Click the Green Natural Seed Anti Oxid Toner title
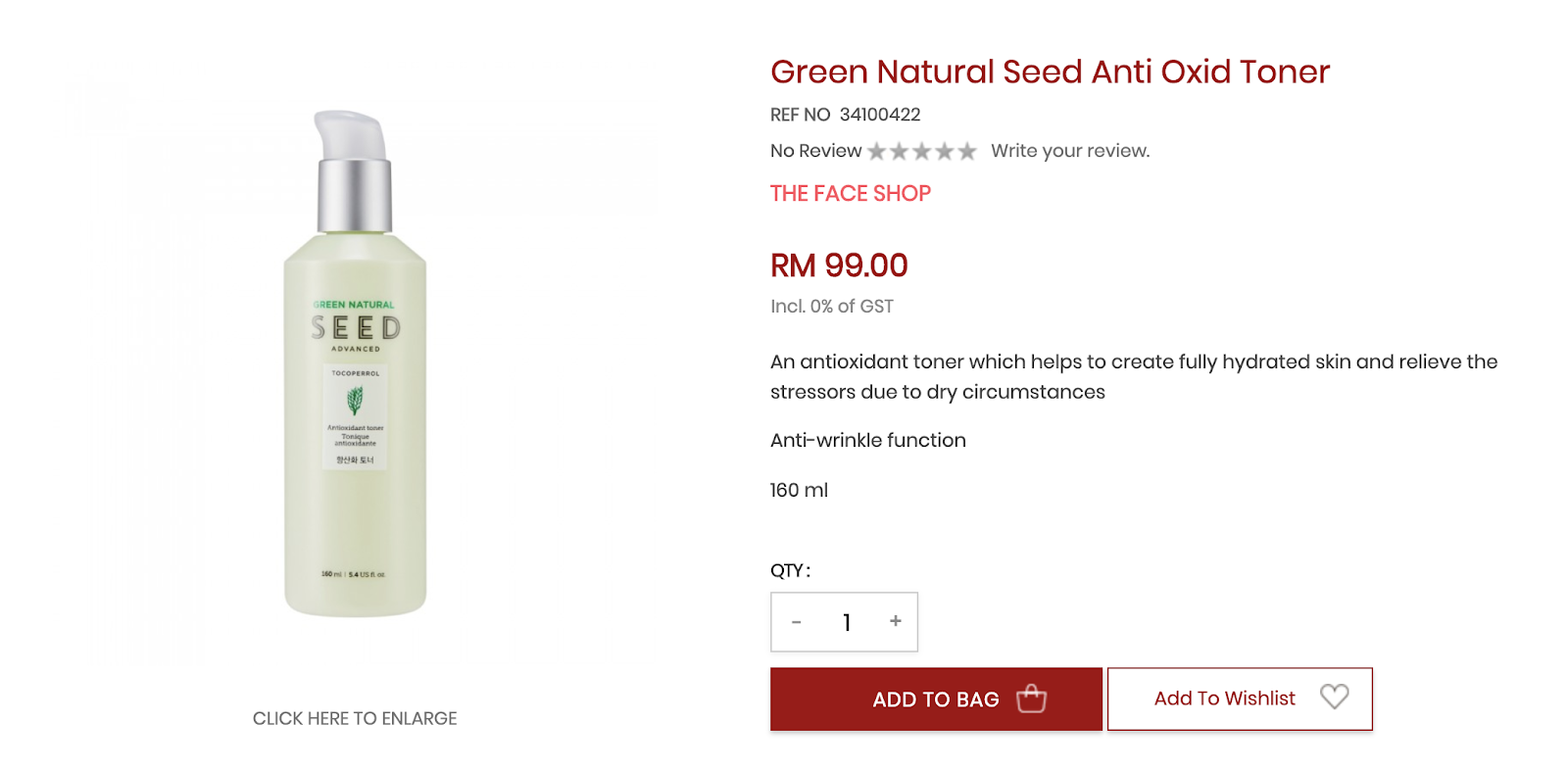Viewport: 1568px width, 770px height. click(1050, 72)
